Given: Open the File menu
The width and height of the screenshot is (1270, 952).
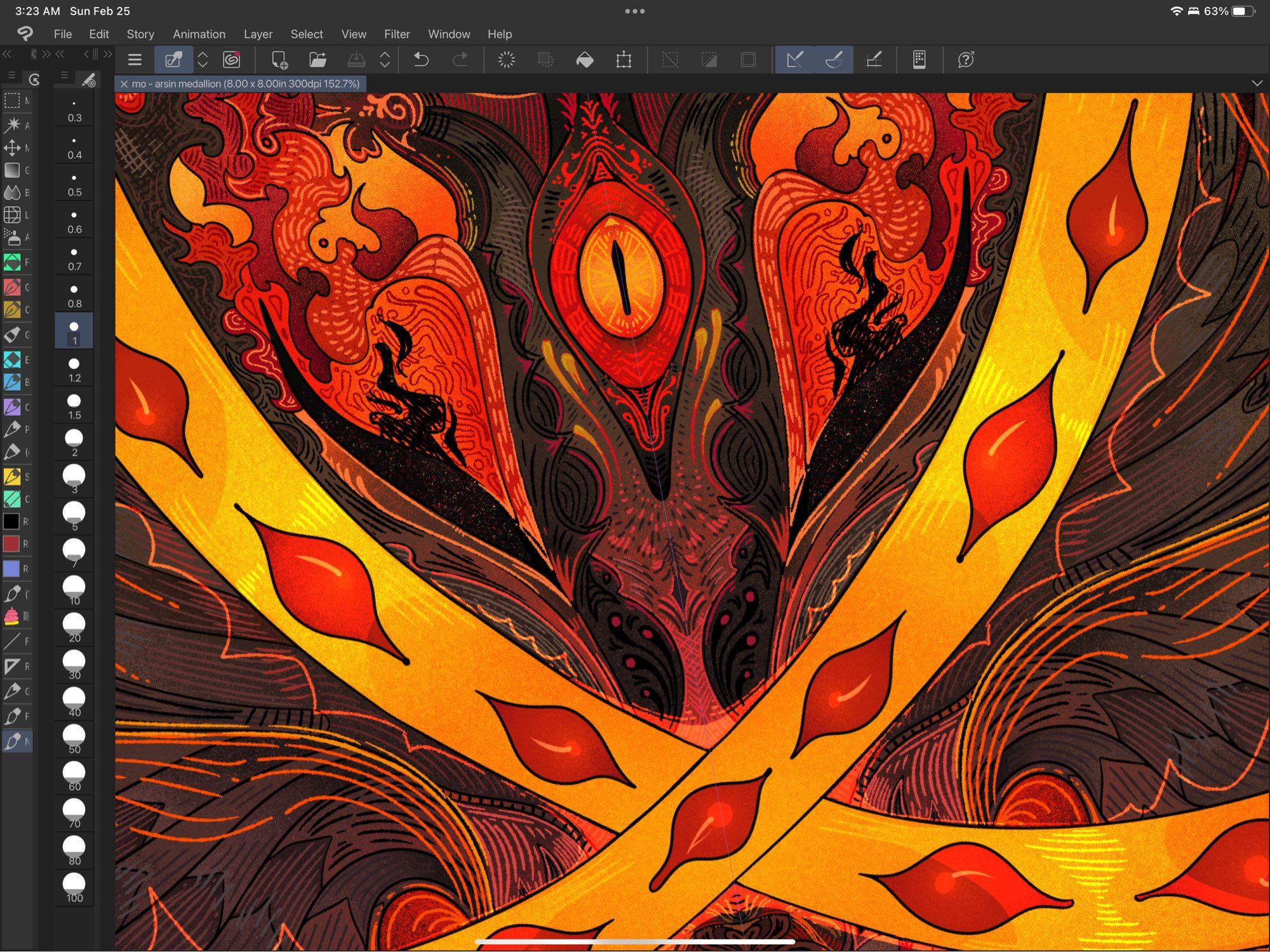Looking at the screenshot, I should tap(63, 34).
